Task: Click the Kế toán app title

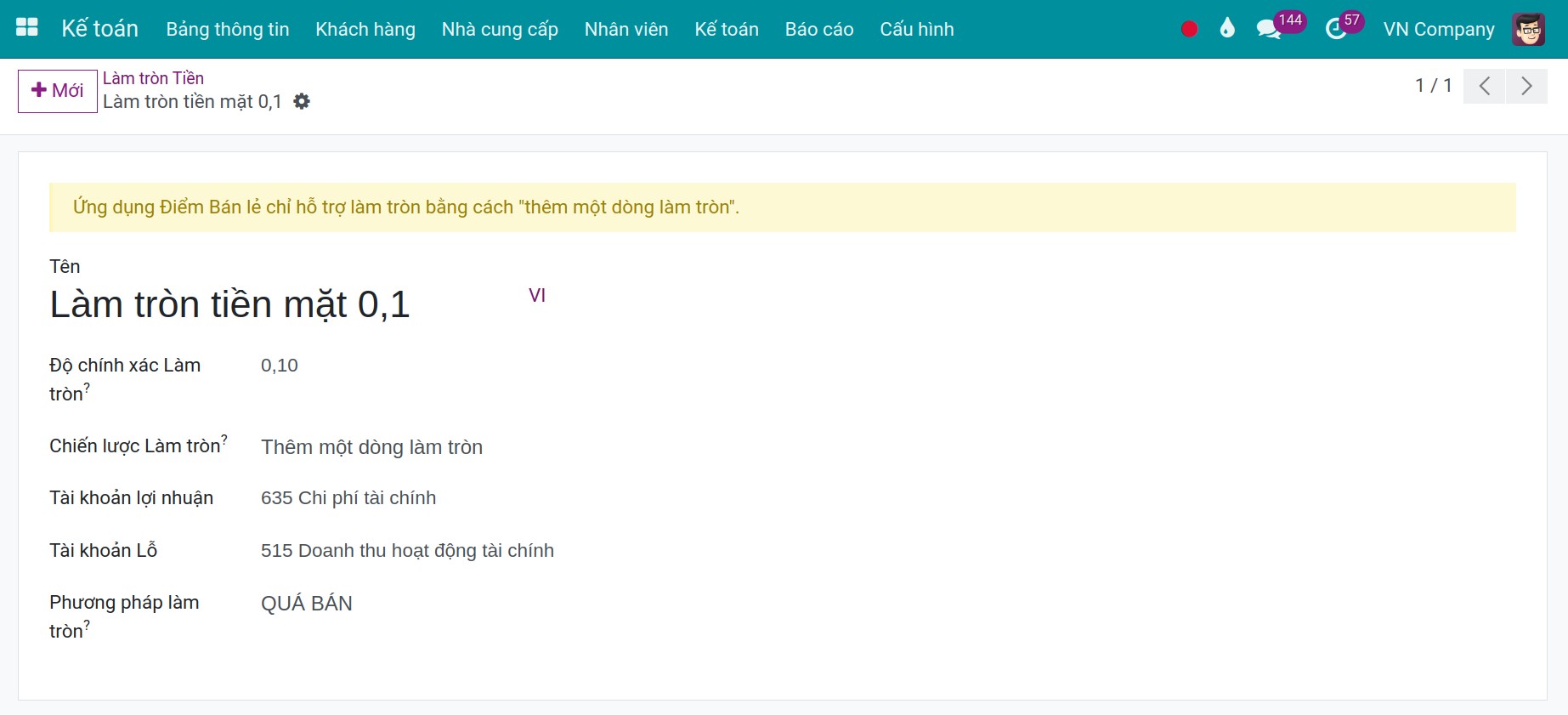Action: click(x=99, y=29)
